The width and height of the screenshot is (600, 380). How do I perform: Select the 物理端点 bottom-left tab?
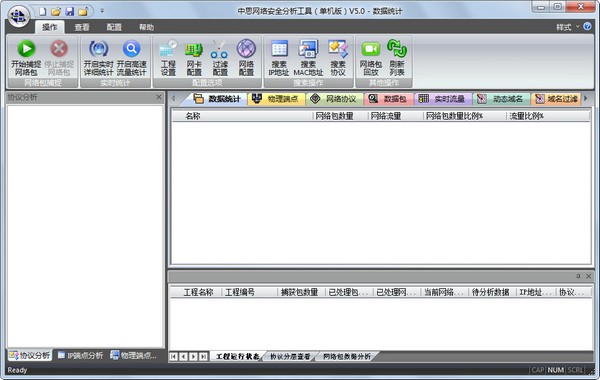(x=134, y=356)
